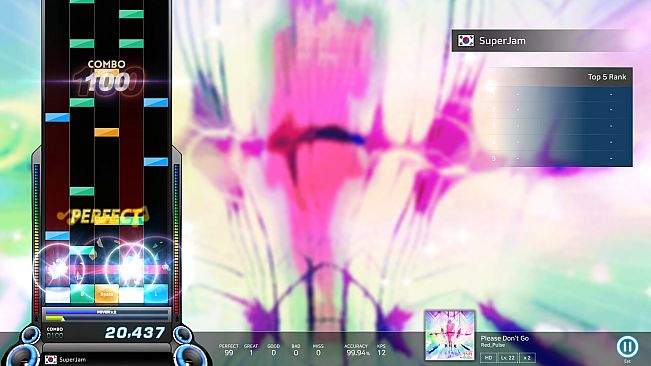Pause the game with the Esc button
Image resolution: width=651 pixels, height=366 pixels.
(x=627, y=346)
